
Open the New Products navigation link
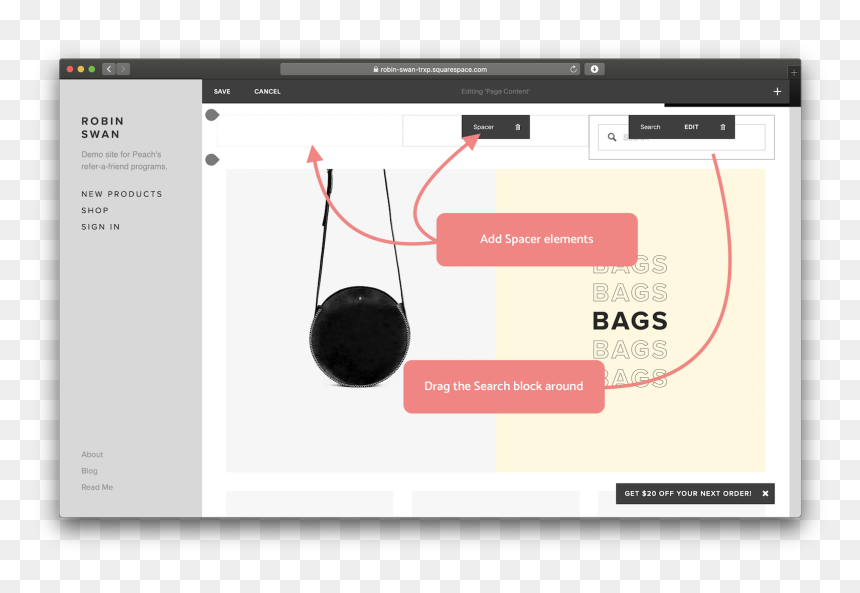(x=122, y=194)
